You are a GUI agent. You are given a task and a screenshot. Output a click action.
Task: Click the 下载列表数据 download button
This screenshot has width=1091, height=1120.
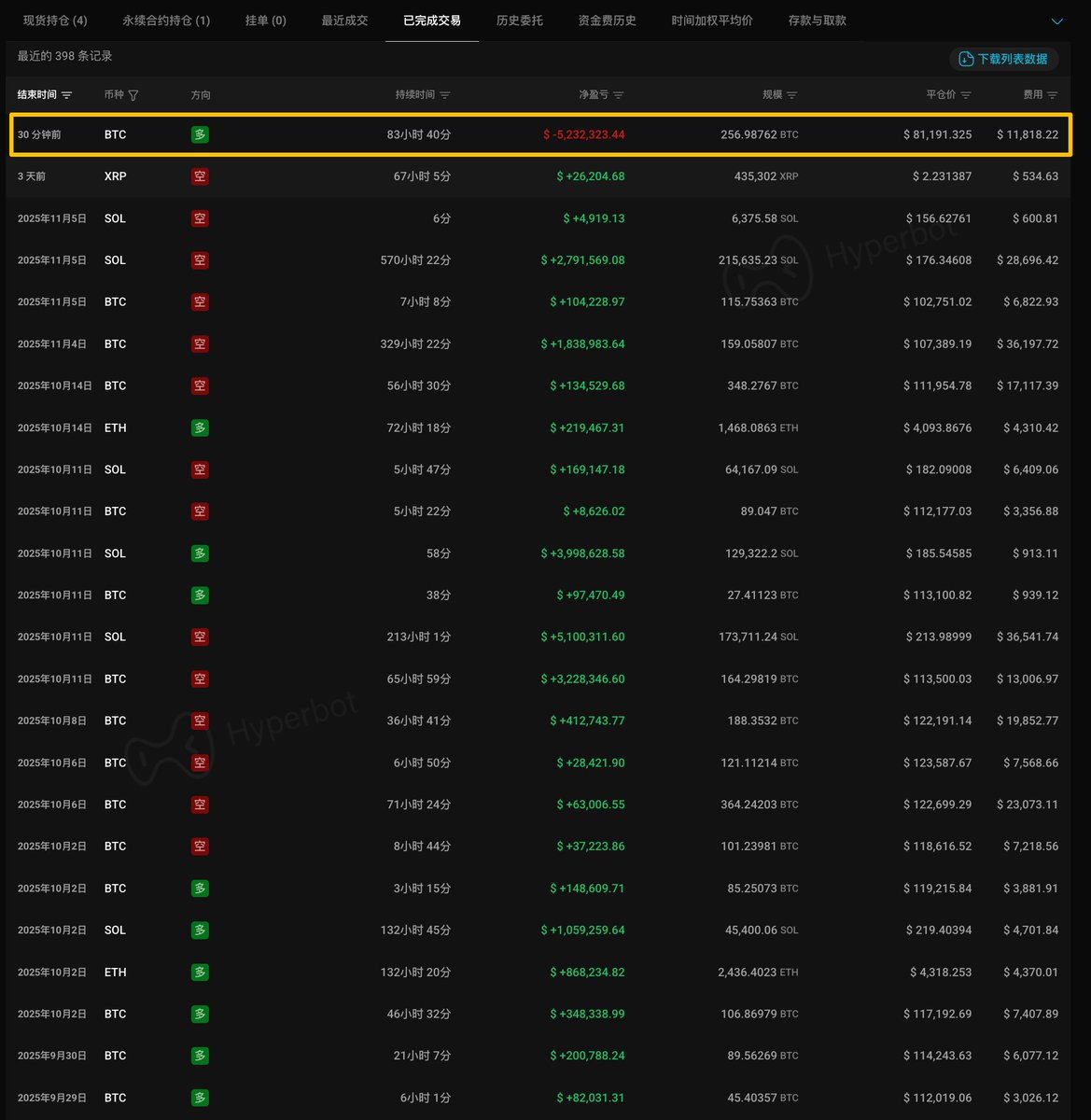(1004, 59)
